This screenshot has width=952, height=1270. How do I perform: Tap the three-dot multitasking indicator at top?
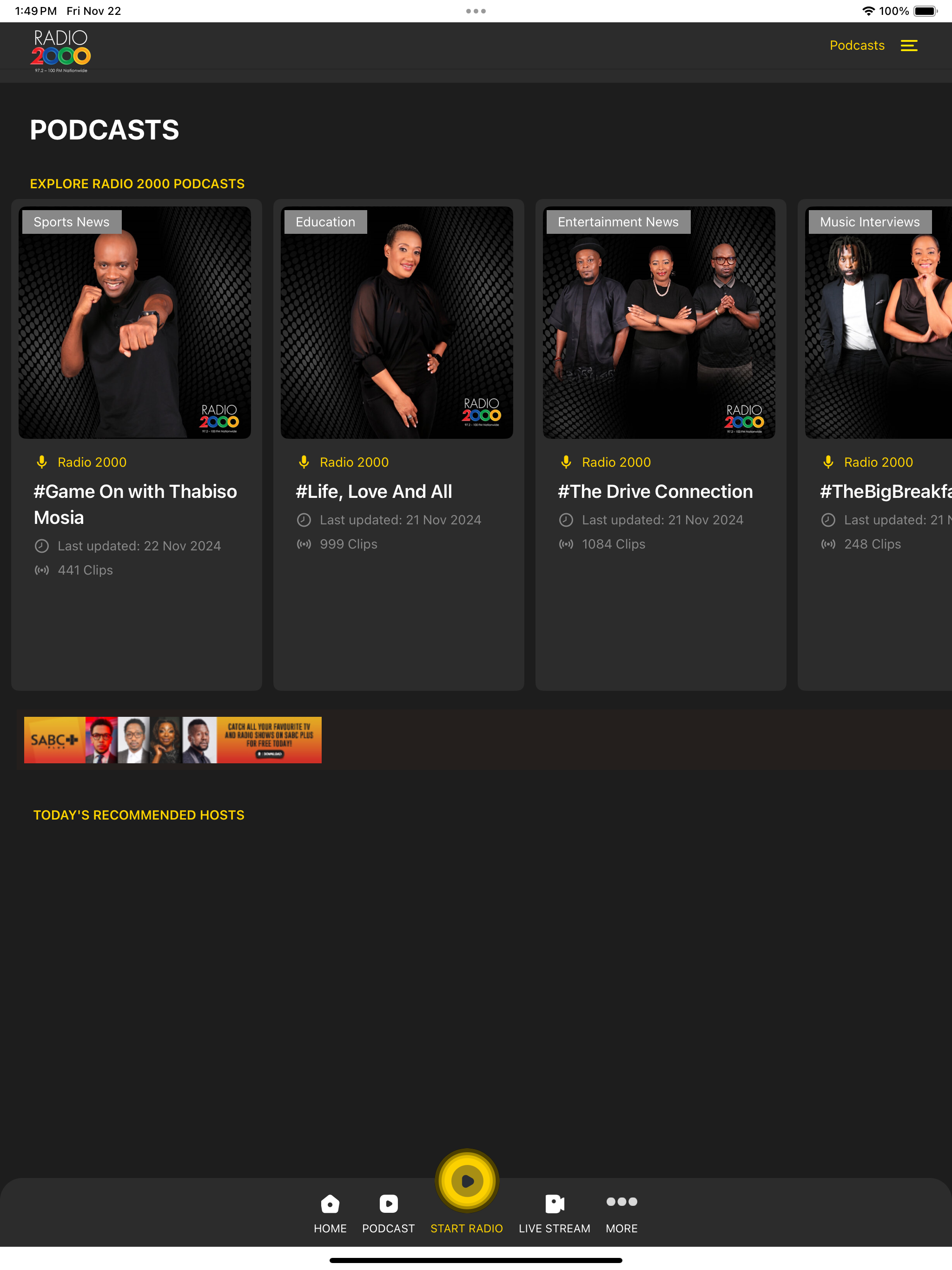[x=476, y=11]
